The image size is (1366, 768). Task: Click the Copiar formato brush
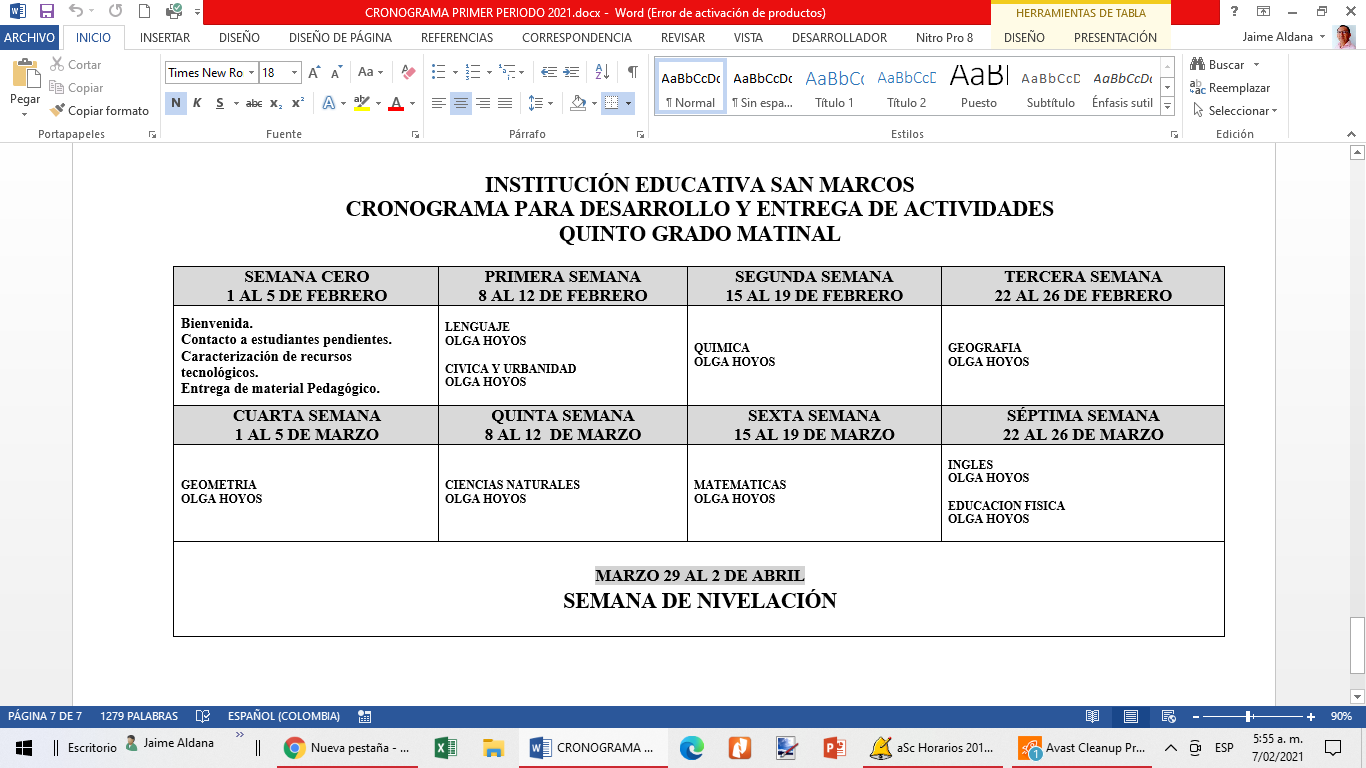(x=99, y=111)
